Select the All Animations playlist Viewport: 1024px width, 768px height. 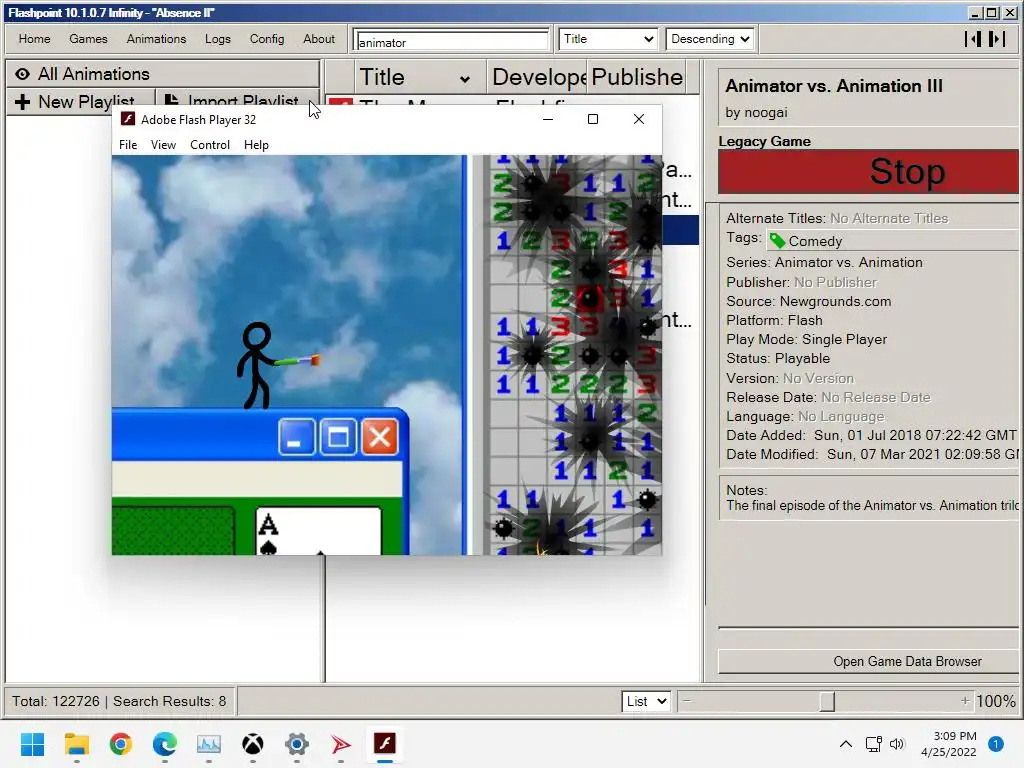163,74
